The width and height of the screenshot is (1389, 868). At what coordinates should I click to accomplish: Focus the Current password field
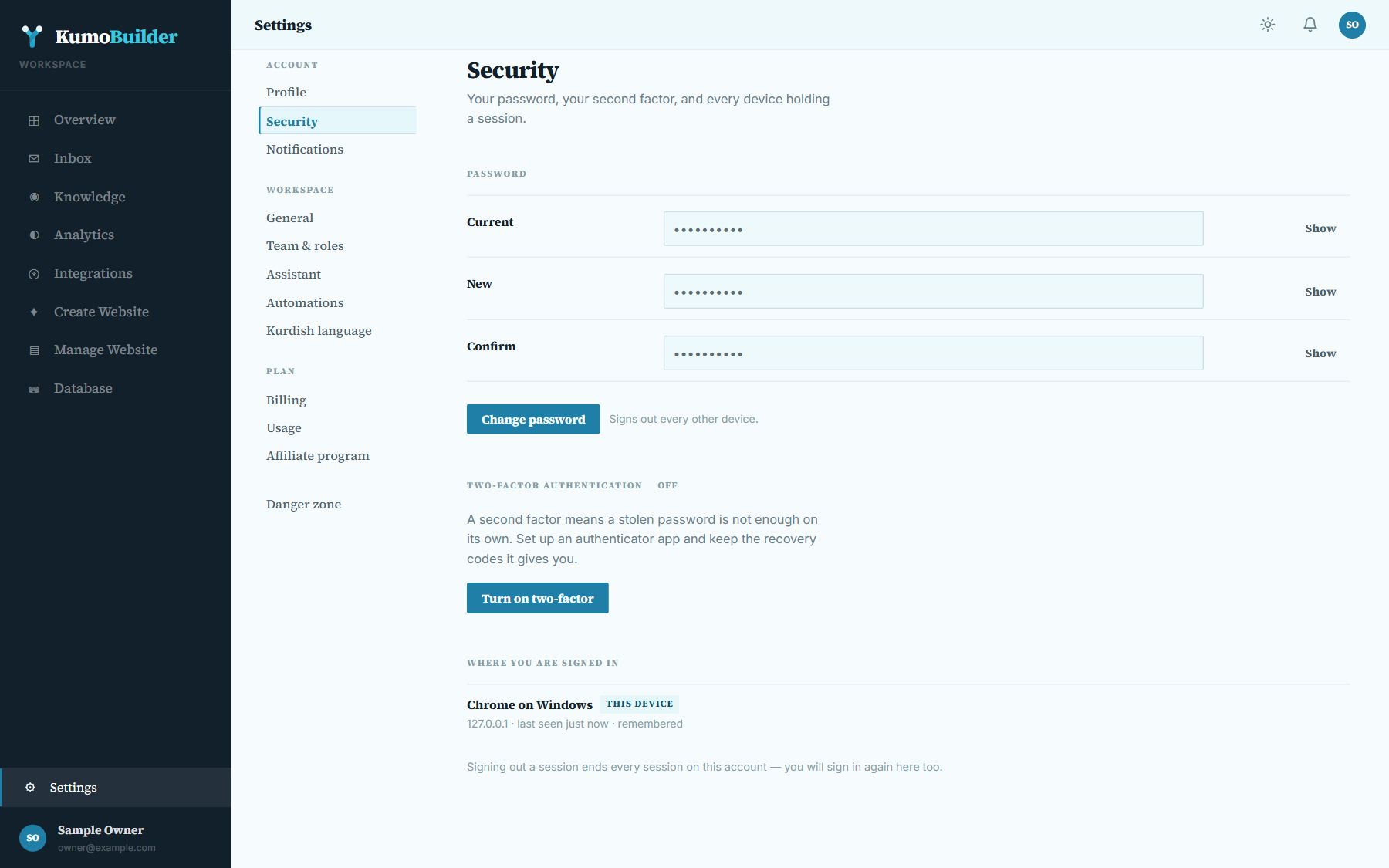(933, 229)
